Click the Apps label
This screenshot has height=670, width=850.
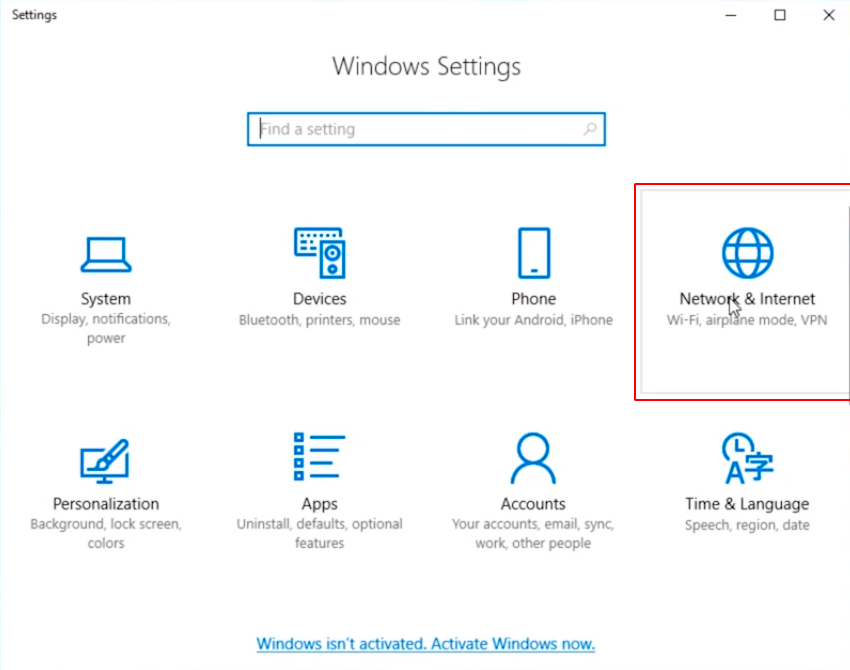pos(319,504)
